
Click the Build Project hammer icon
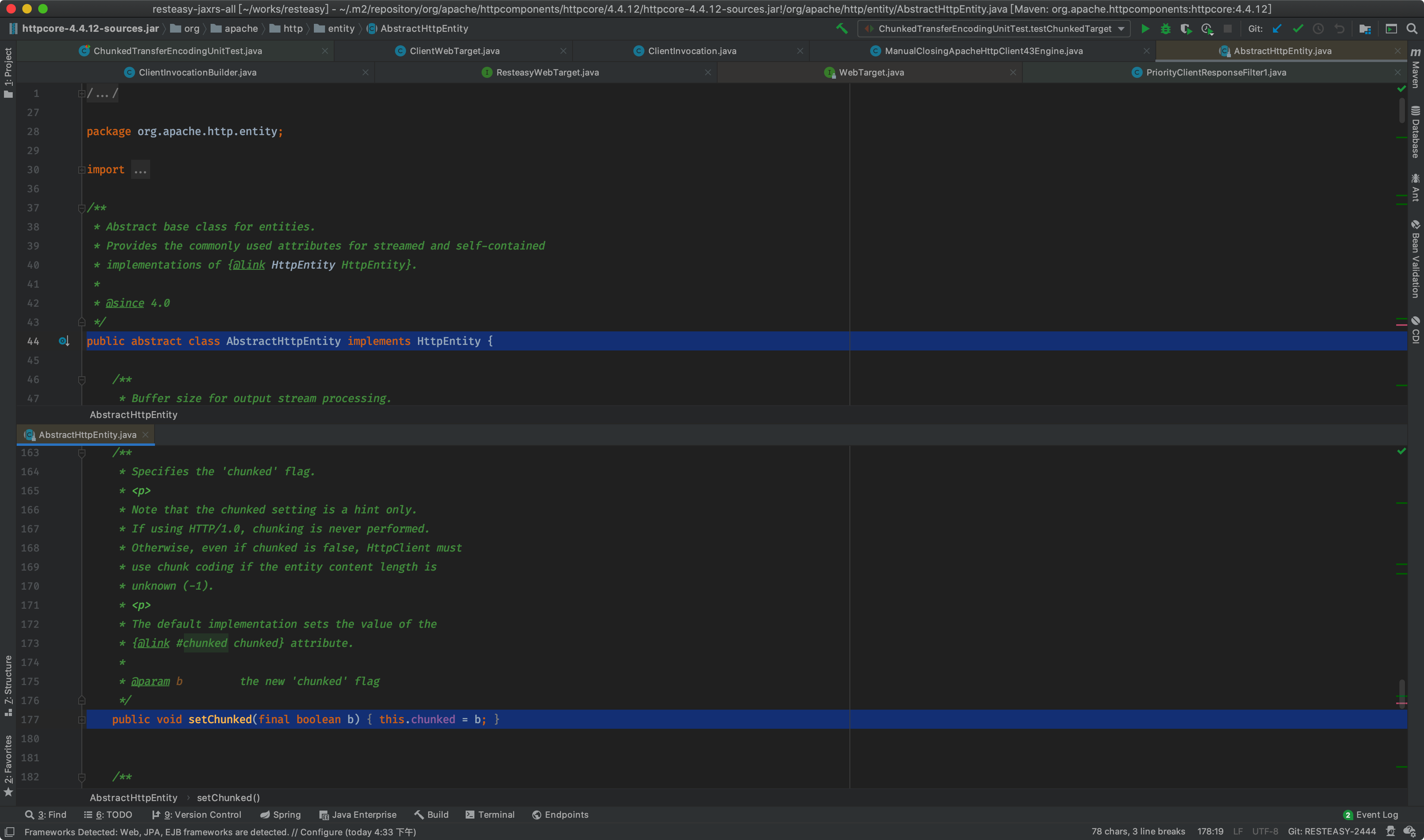(x=842, y=28)
